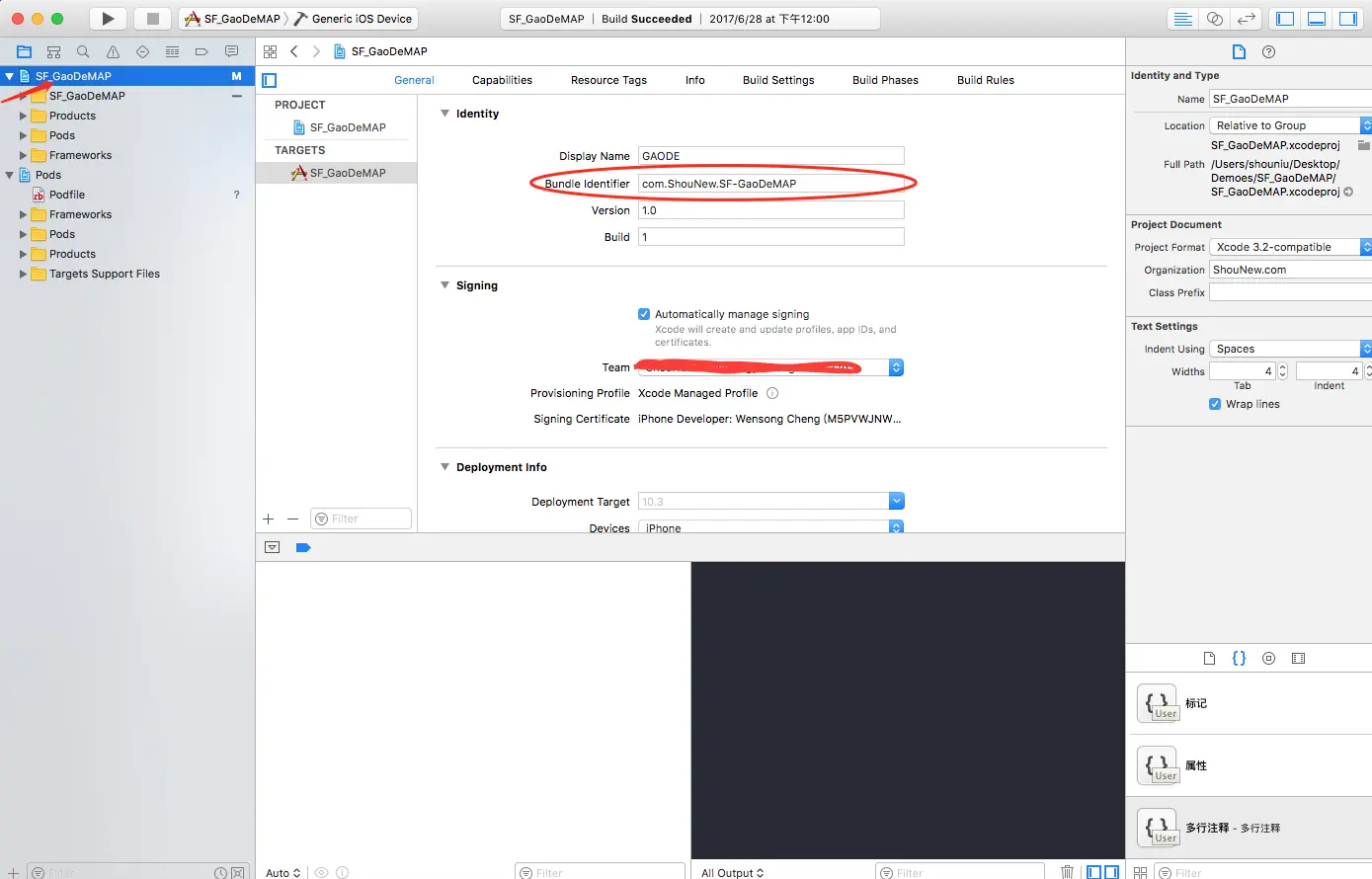Go forward in editor history
This screenshot has width=1372, height=879.
pos(316,51)
